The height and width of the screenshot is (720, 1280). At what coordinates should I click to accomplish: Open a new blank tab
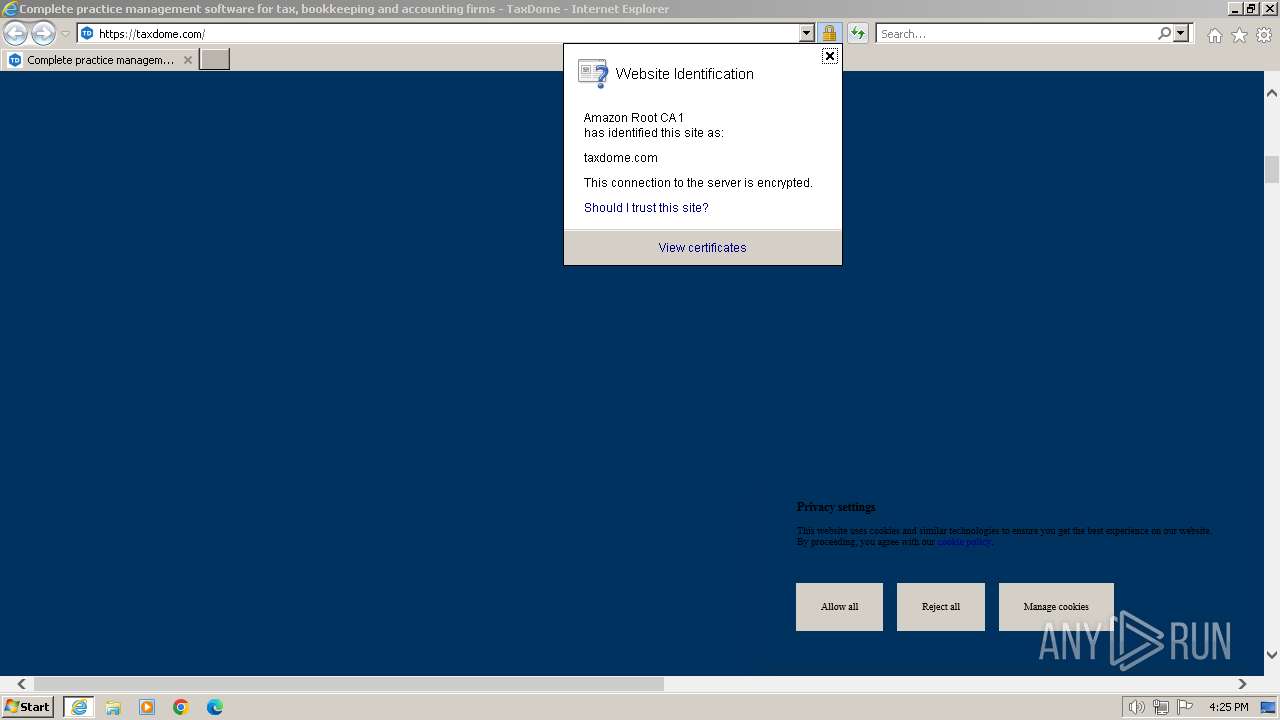point(215,60)
